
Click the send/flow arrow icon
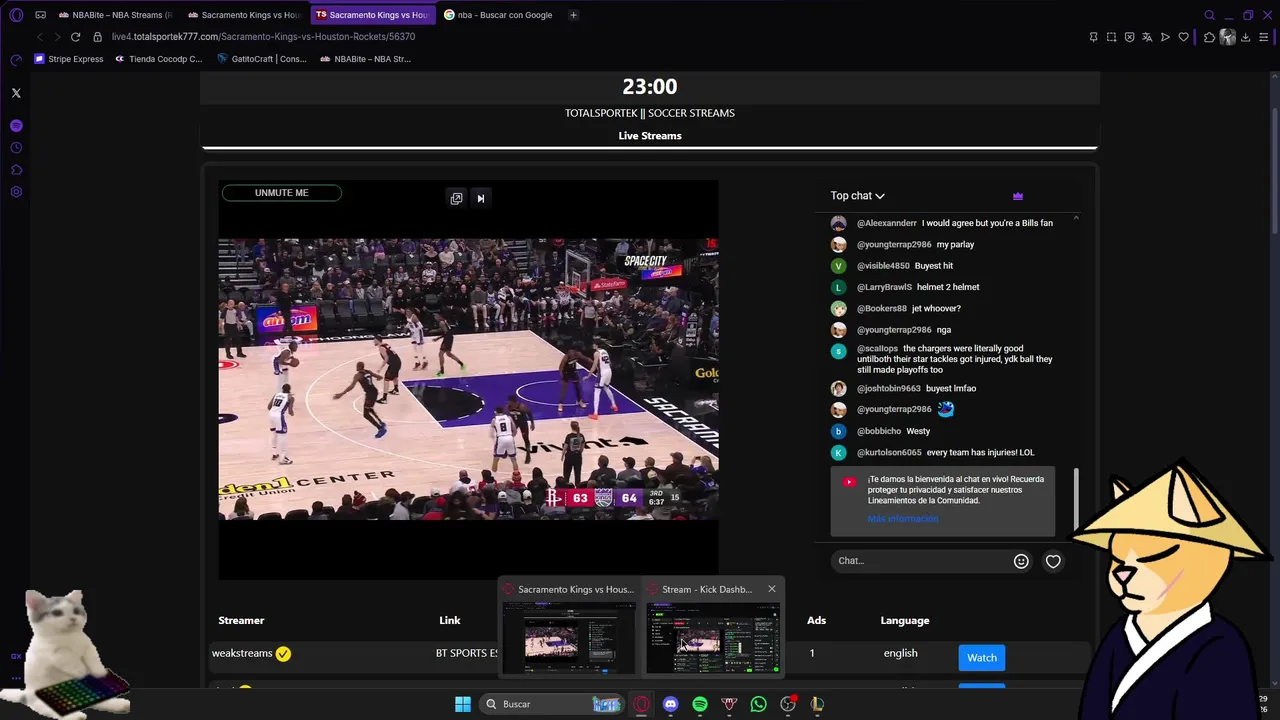[x=1165, y=37]
